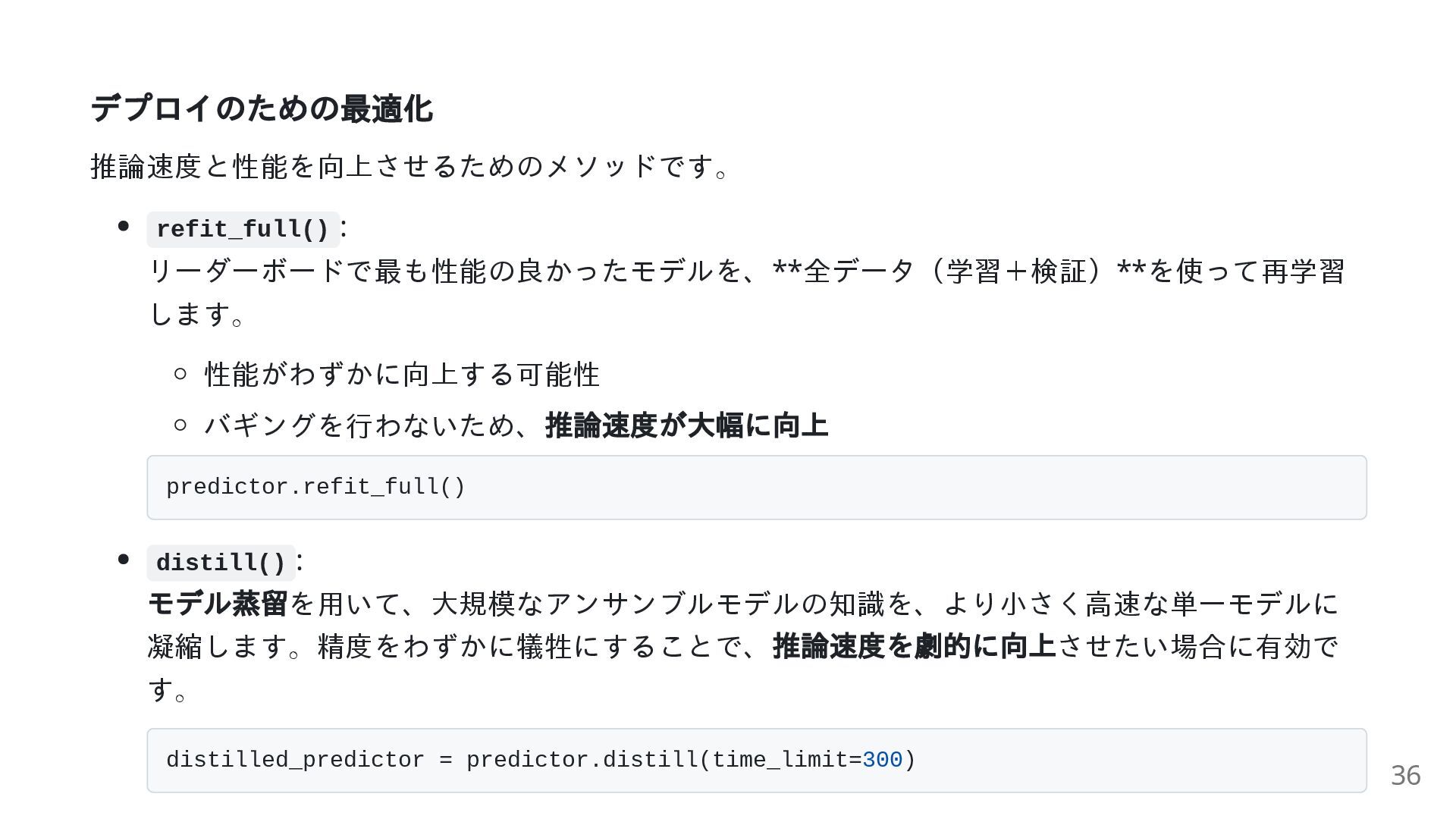The height and width of the screenshot is (819, 1456).
Task: Click the bold text 推論速度を劇的に向上
Action: (915, 646)
